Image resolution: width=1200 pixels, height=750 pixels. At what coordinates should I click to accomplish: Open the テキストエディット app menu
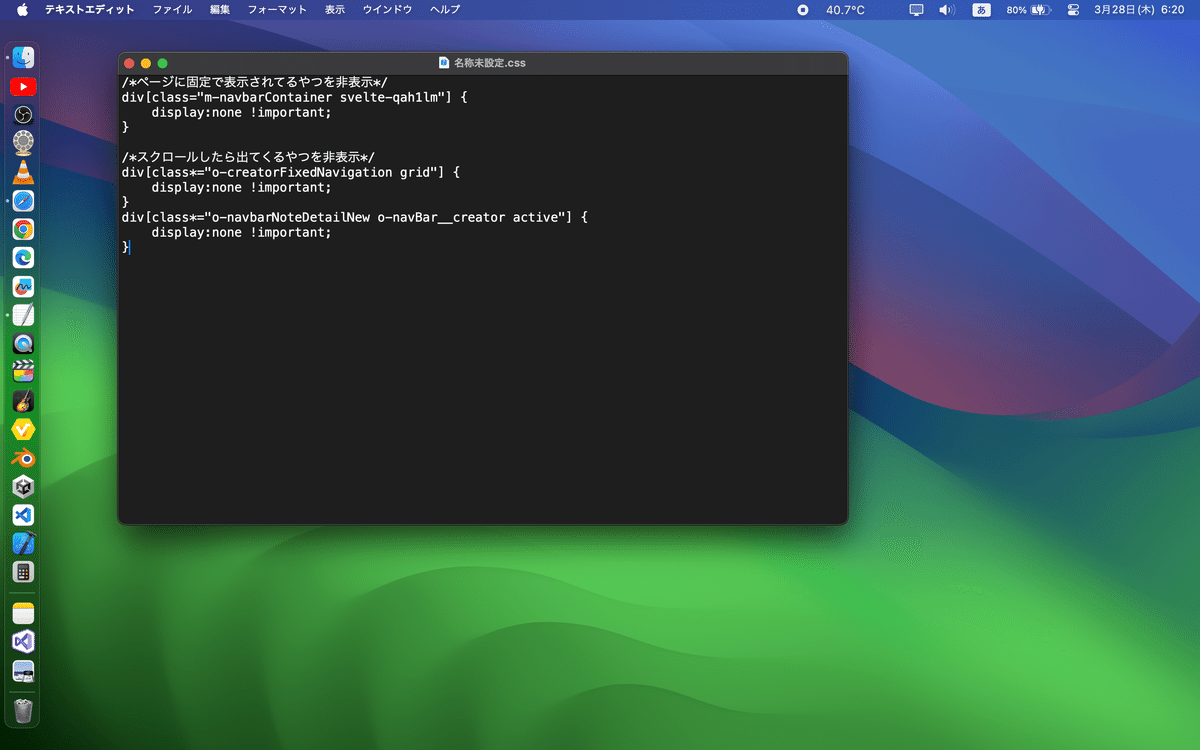tap(89, 9)
